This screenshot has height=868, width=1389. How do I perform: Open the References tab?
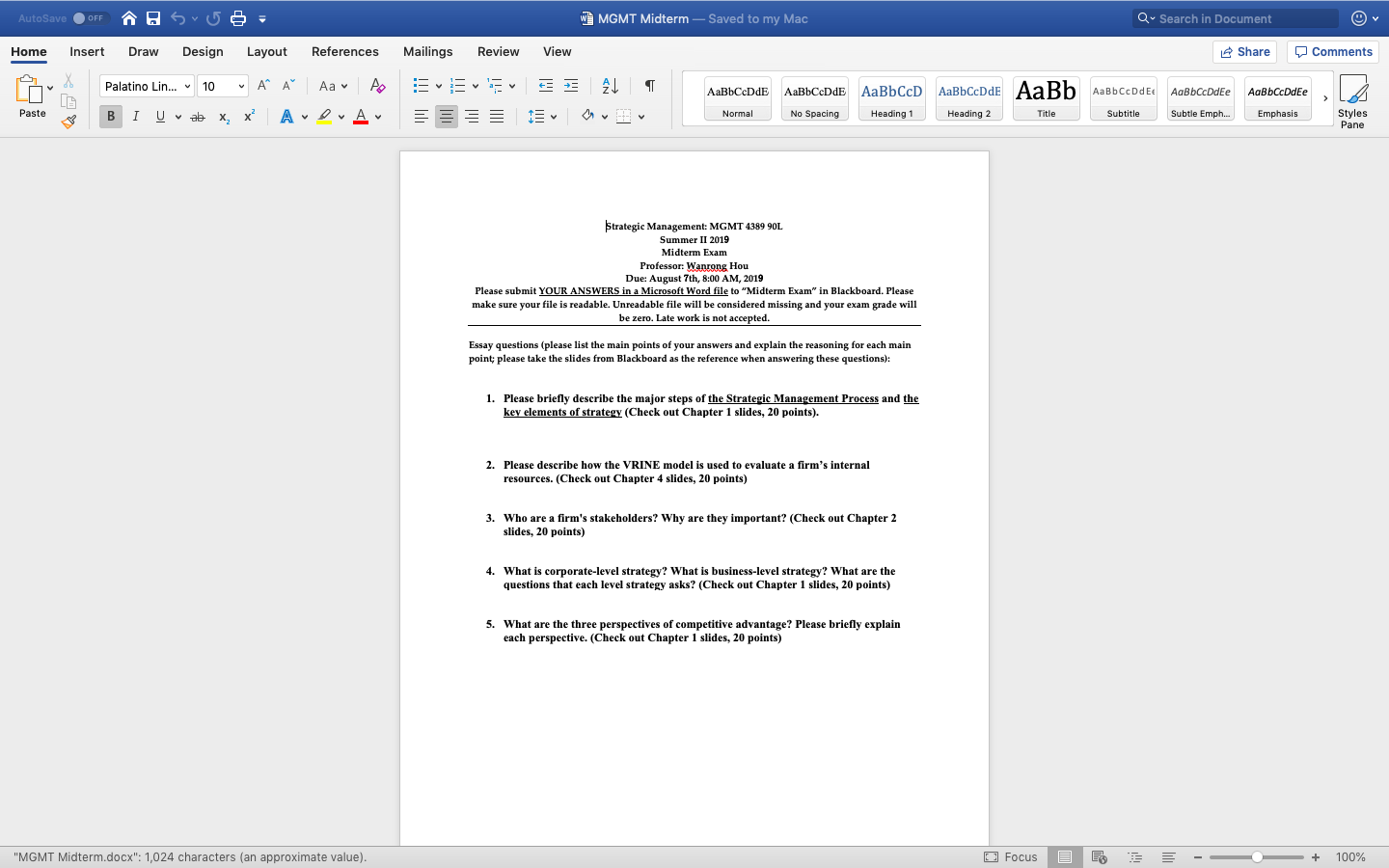pos(345,52)
